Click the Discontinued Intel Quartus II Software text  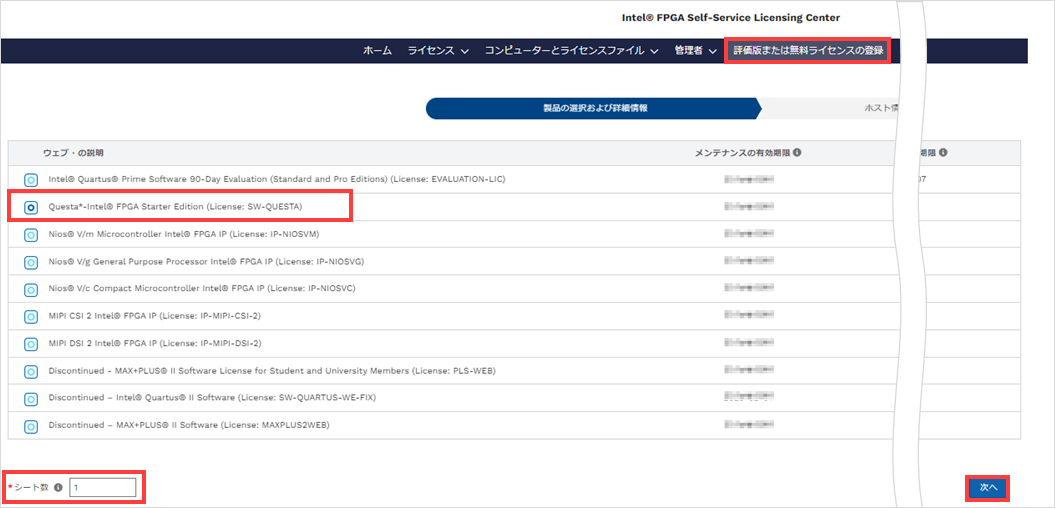[x=212, y=398]
